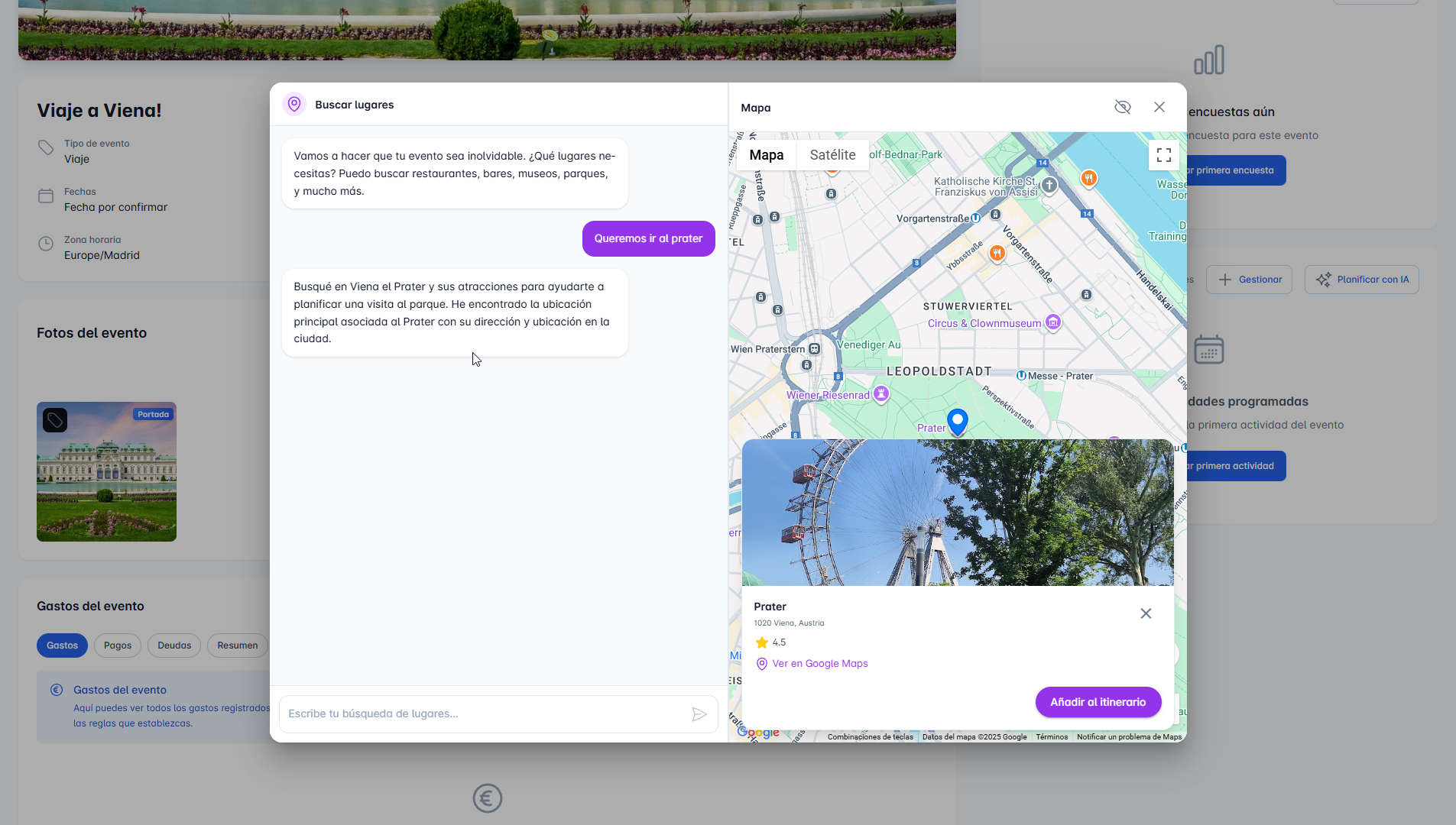Click create first activity button

click(x=1236, y=466)
